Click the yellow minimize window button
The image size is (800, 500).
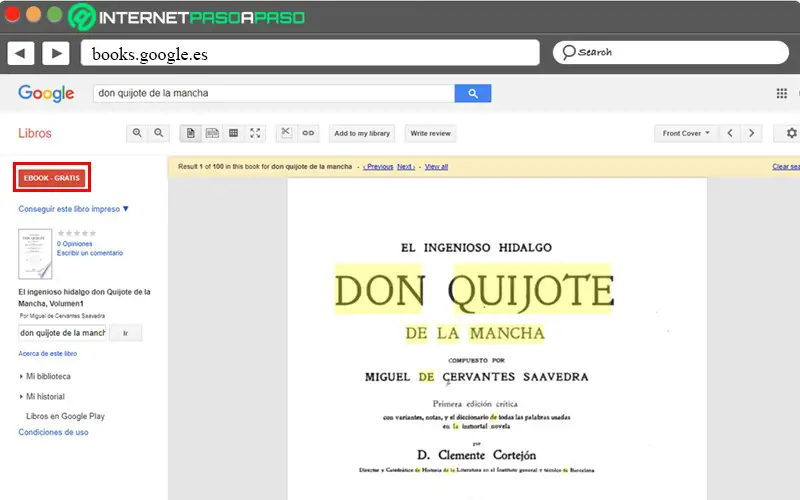(x=34, y=14)
